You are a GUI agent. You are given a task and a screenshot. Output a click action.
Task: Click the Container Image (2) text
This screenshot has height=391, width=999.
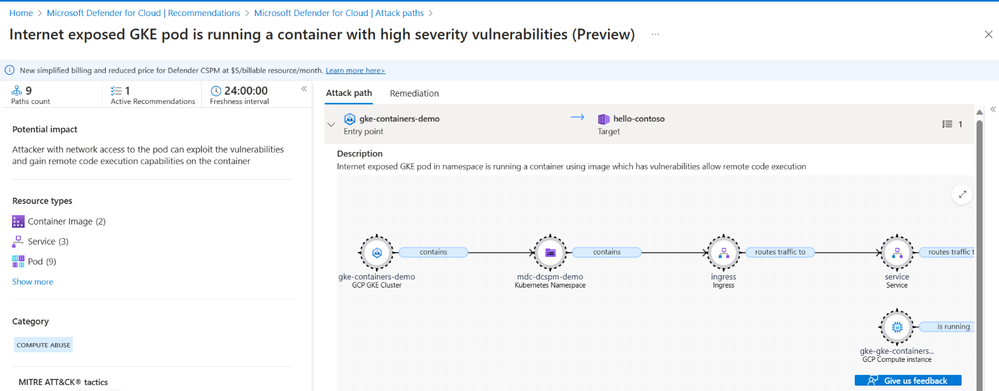point(67,221)
